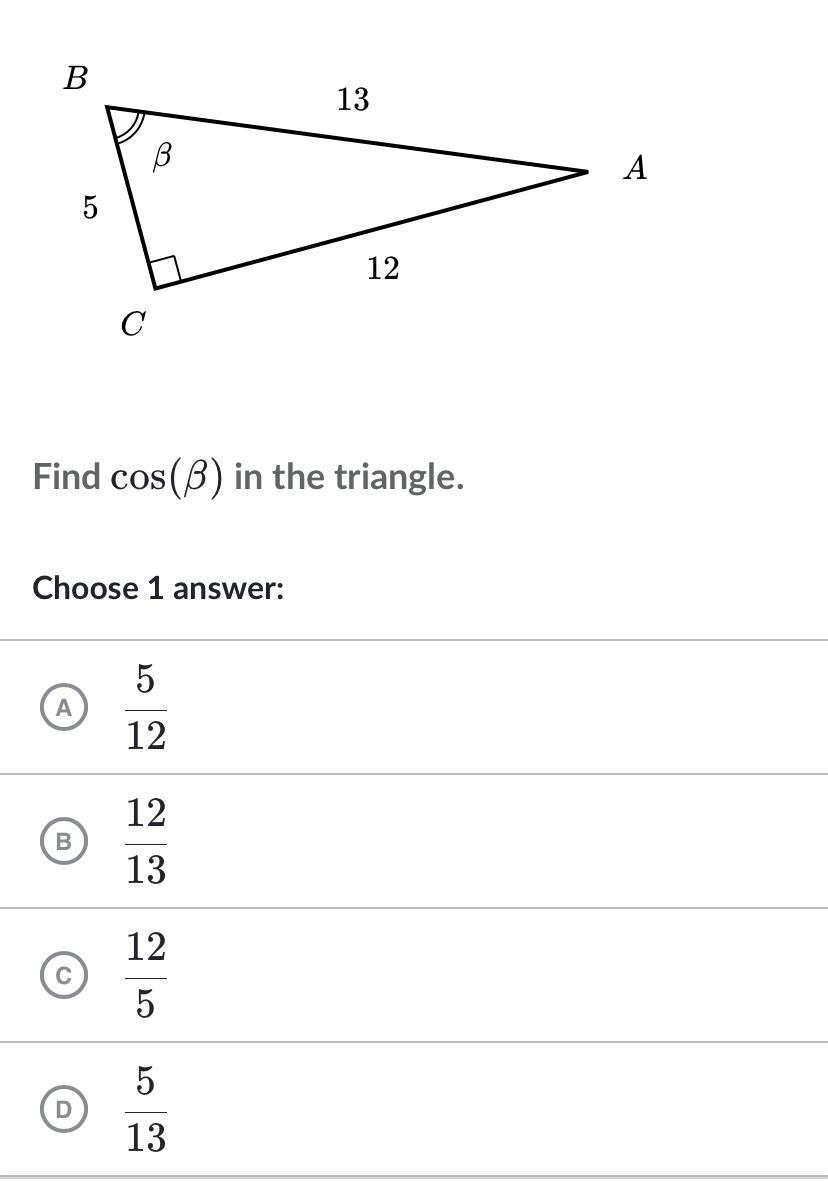Click the 5/12 fraction answer

point(145,707)
